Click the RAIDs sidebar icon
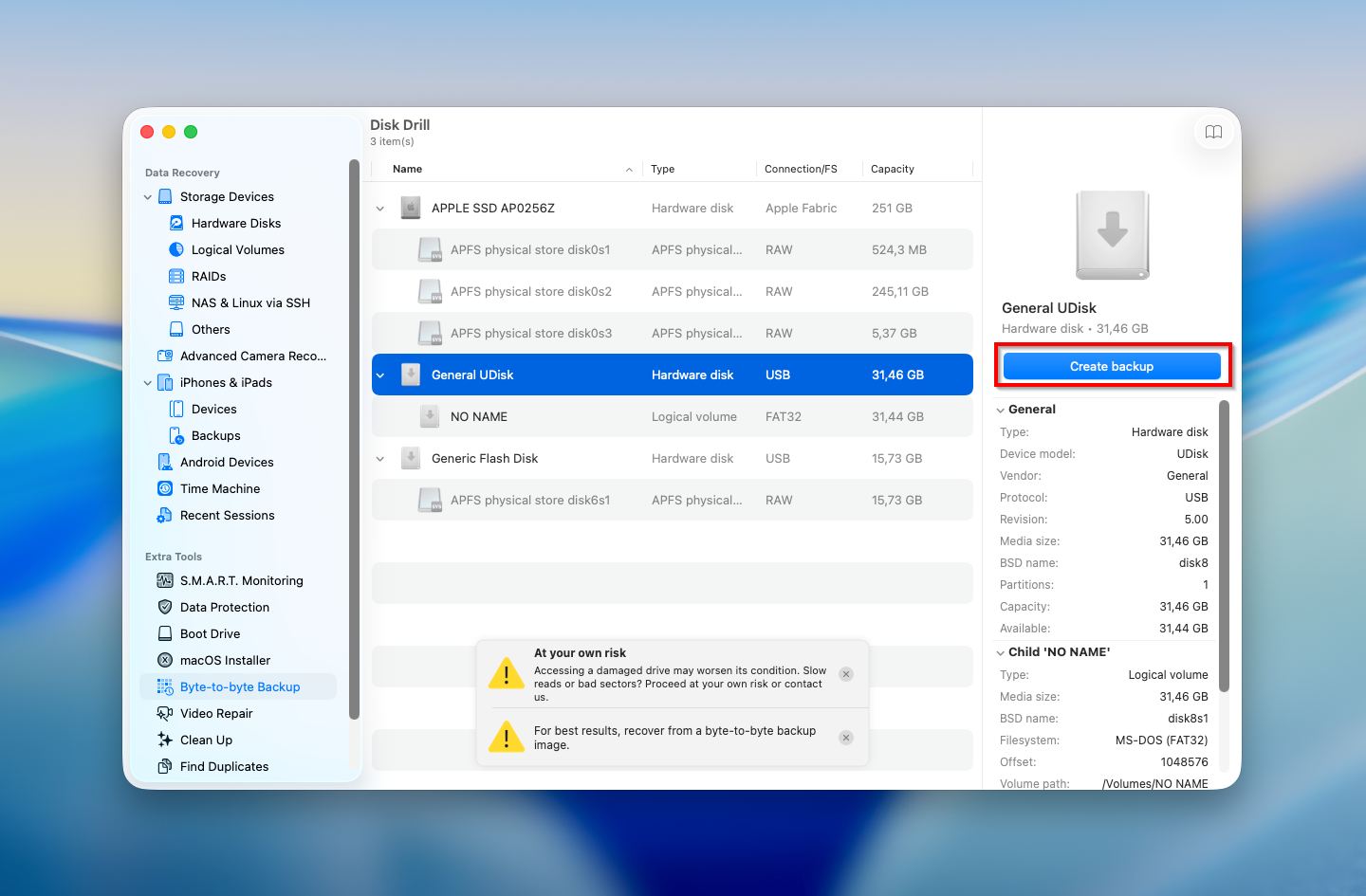Viewport: 1366px width, 896px height. (176, 276)
